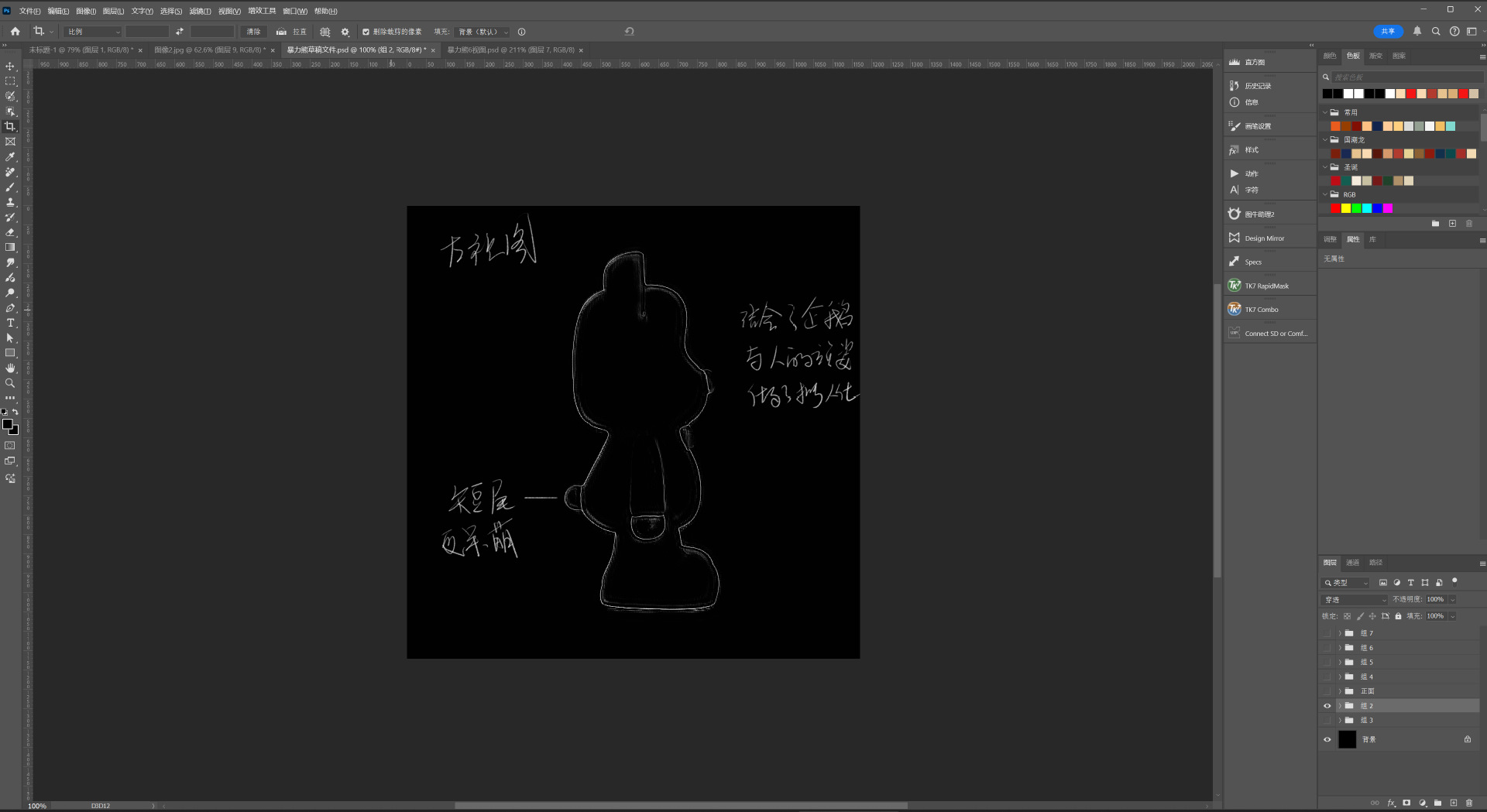
Task: Open the Design Mirror panel
Action: click(1264, 238)
